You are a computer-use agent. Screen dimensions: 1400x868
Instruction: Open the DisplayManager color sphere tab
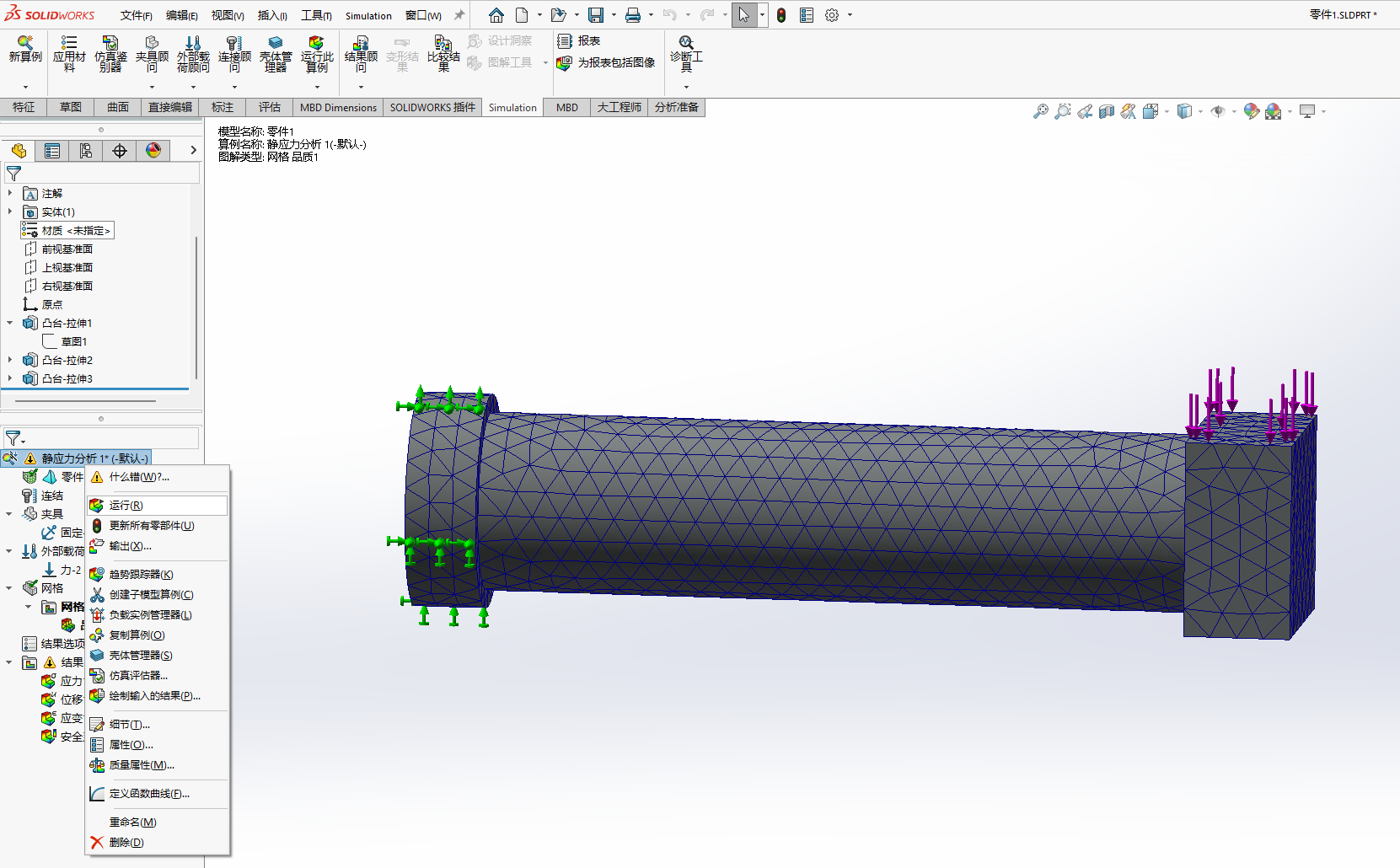153,151
